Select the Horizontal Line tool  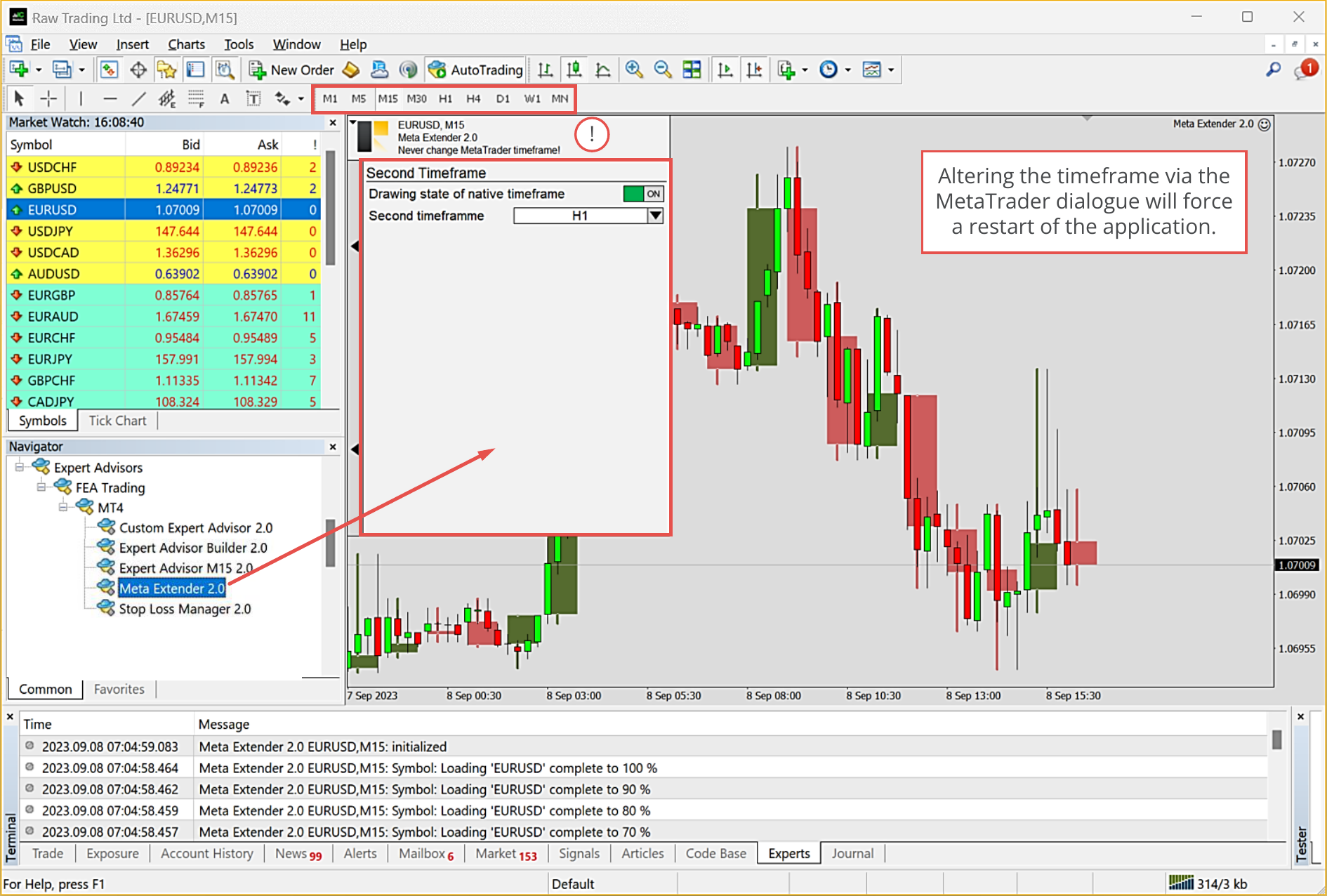110,98
